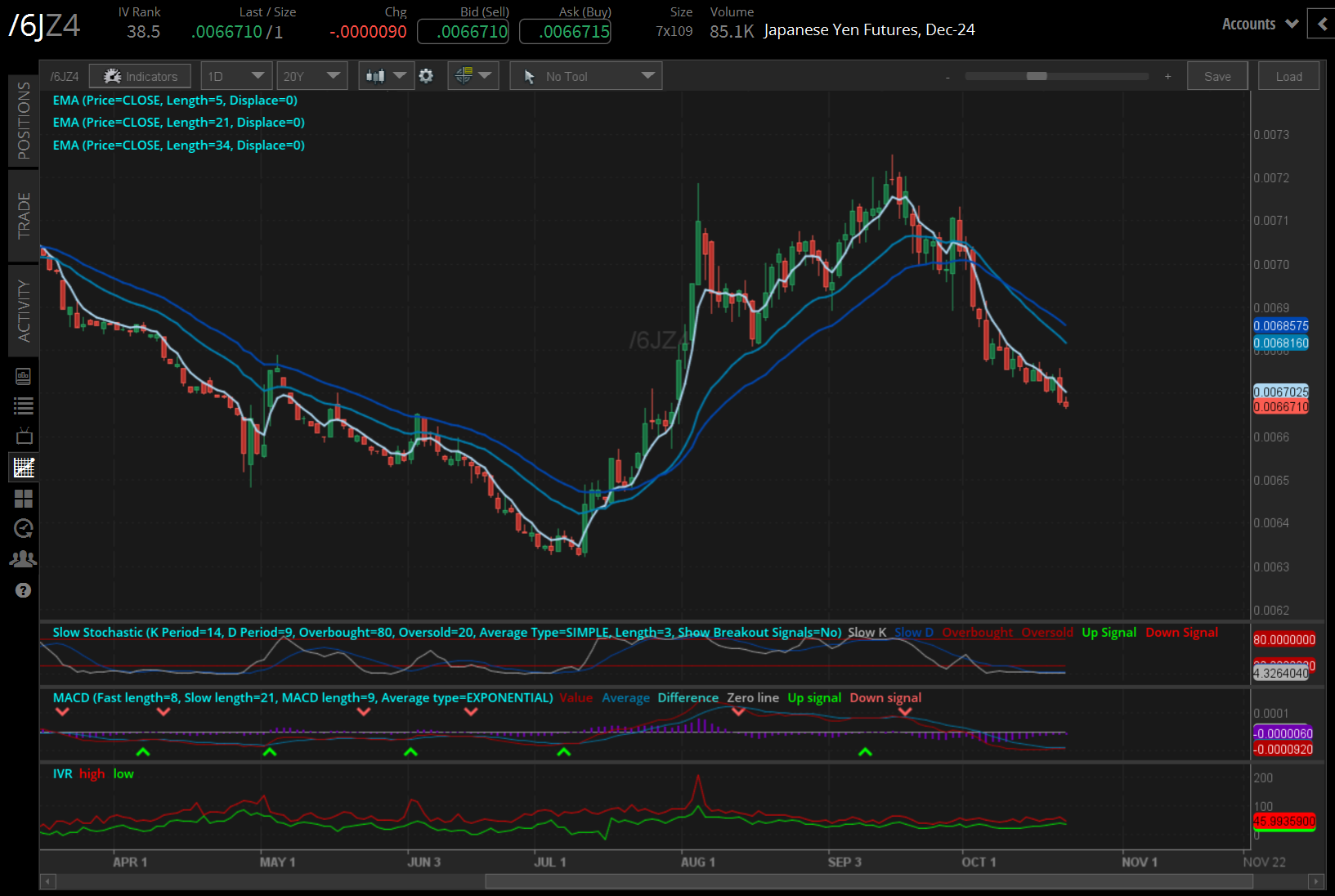
Task: Switch to the Positions side tab
Action: 23,120
